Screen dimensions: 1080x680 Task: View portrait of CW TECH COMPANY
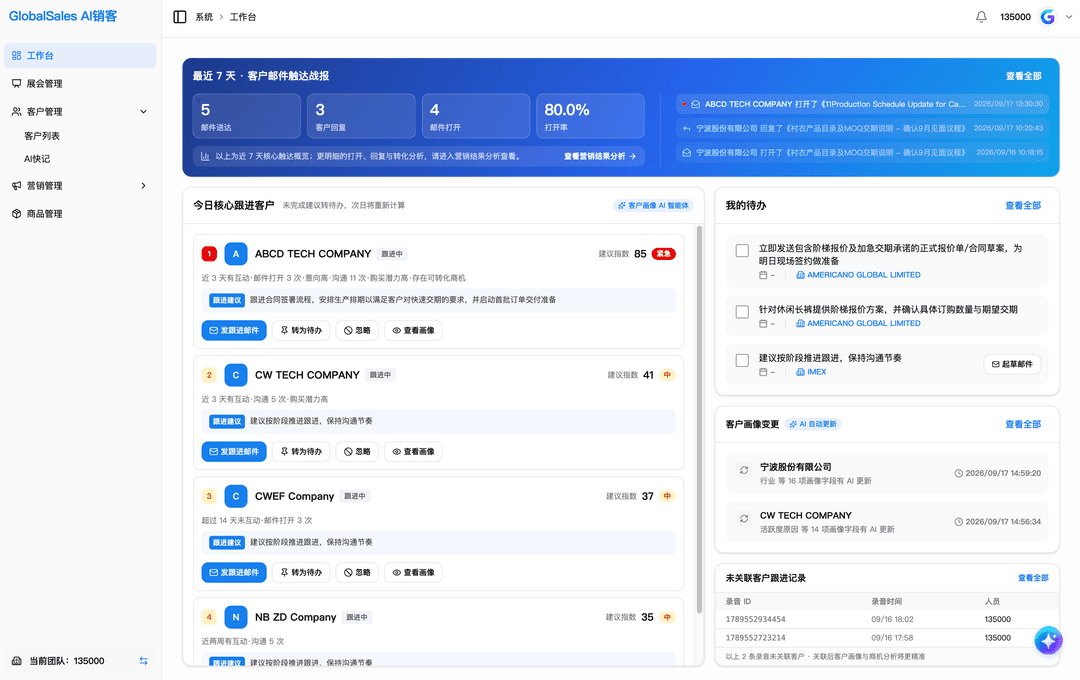(413, 451)
